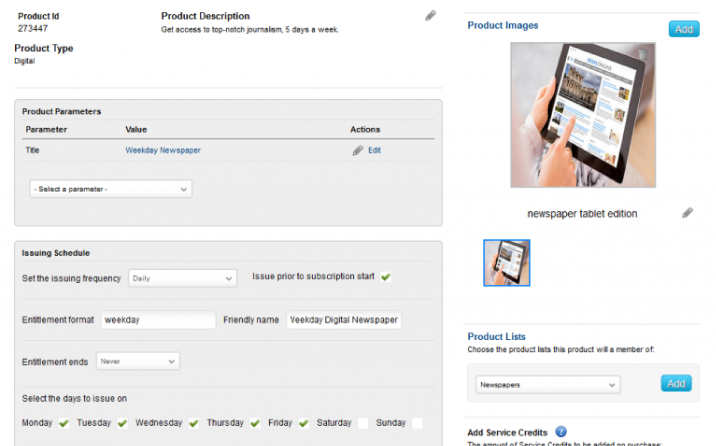Edit the newspaper tablet edition caption
This screenshot has width=716, height=446.
click(x=687, y=213)
